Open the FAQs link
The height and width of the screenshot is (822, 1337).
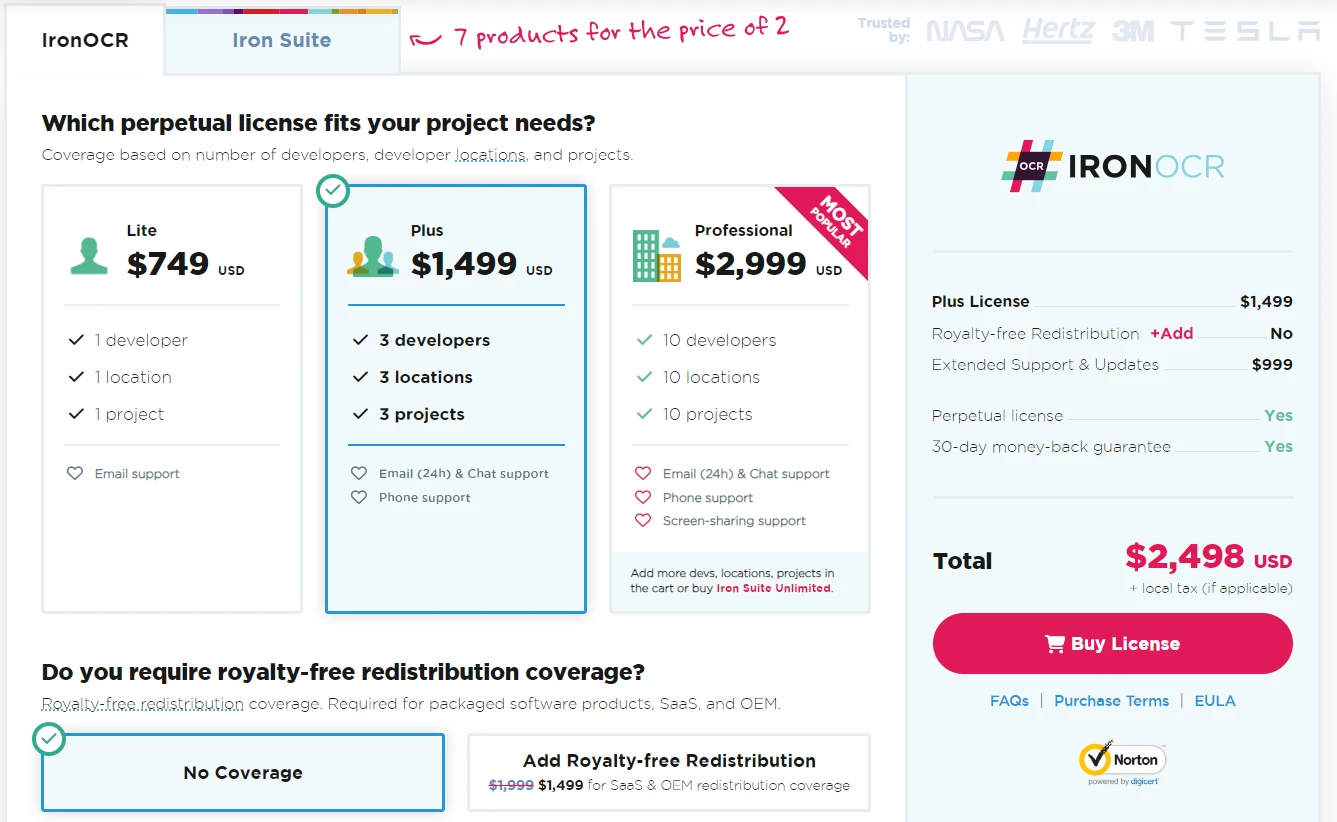(x=1009, y=701)
